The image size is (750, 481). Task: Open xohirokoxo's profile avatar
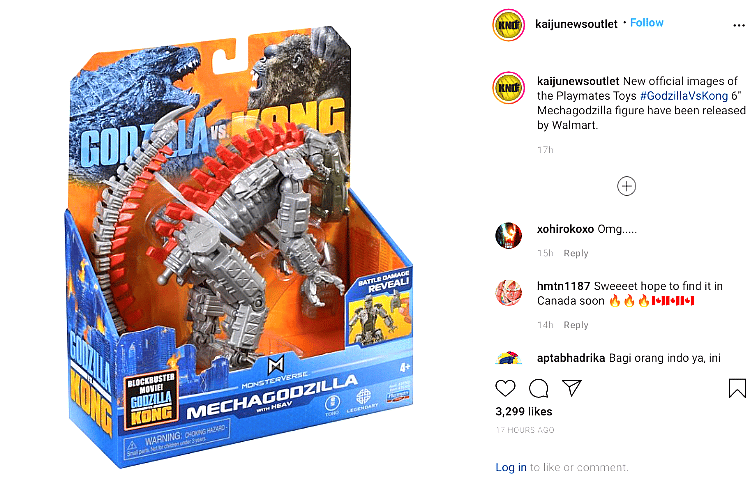[x=508, y=236]
